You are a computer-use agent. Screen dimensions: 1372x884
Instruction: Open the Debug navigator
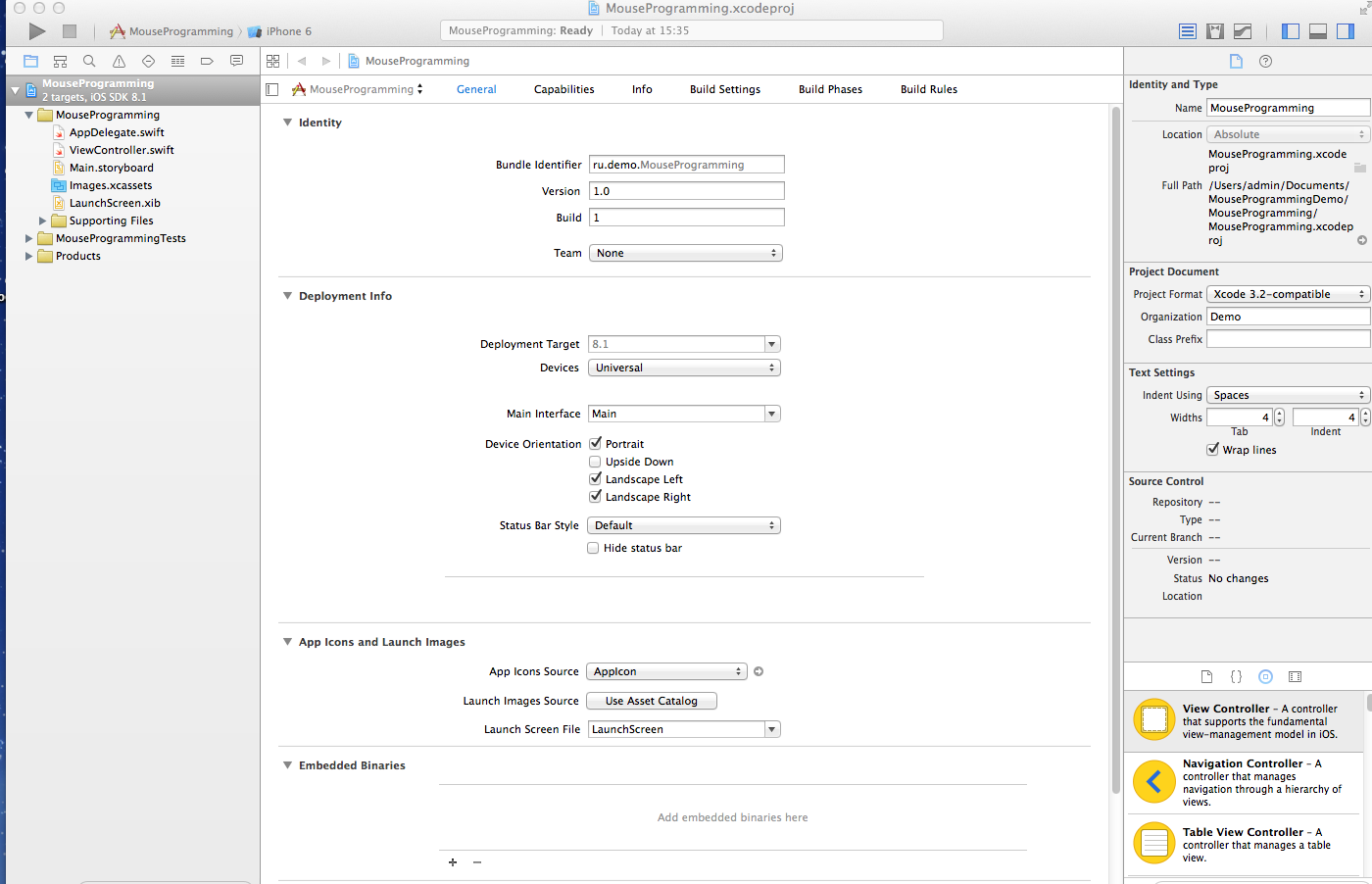(x=177, y=61)
